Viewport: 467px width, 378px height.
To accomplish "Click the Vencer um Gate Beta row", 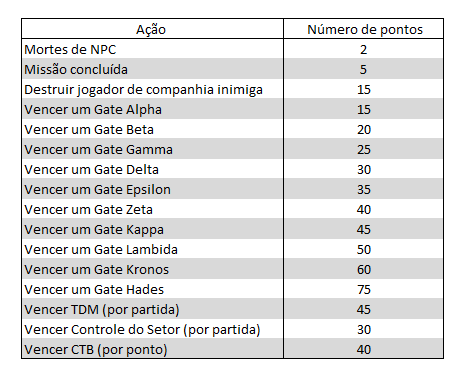I will coord(232,129).
